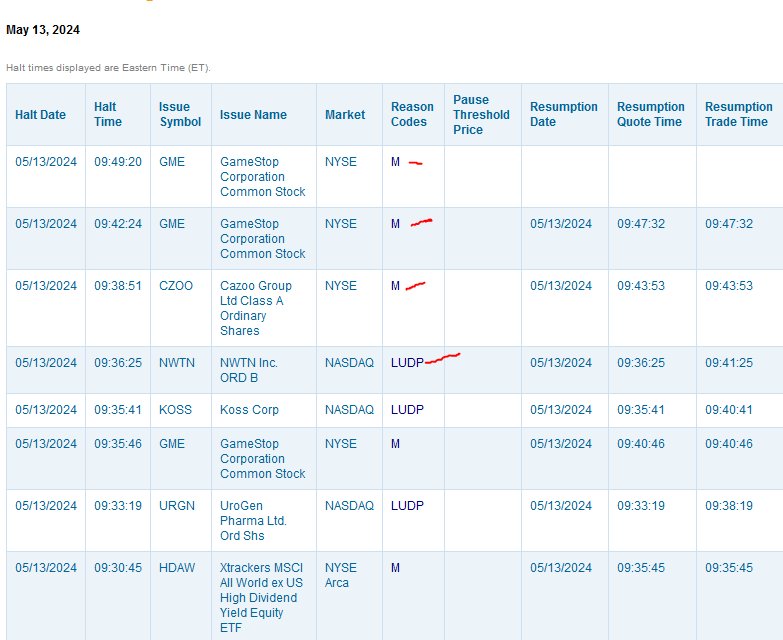Click Cazoo Group Ltd Class A issue name
Image resolution: width=783 pixels, height=640 pixels.
pos(255,308)
